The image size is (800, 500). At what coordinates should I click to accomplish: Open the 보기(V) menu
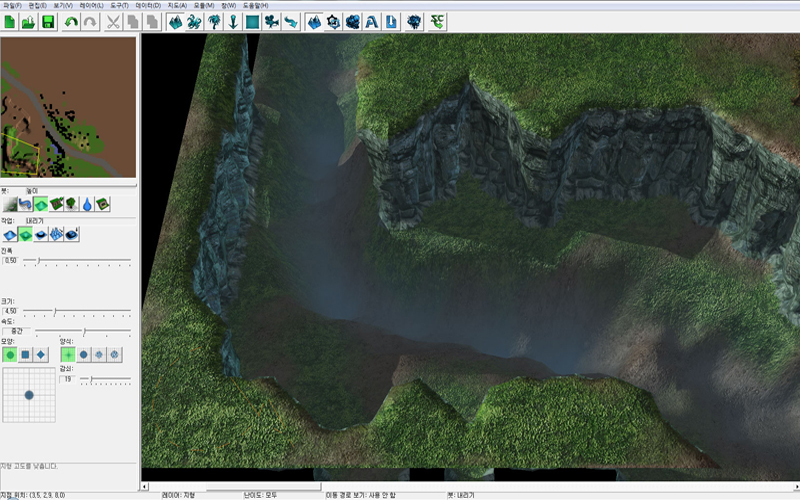(x=63, y=5)
